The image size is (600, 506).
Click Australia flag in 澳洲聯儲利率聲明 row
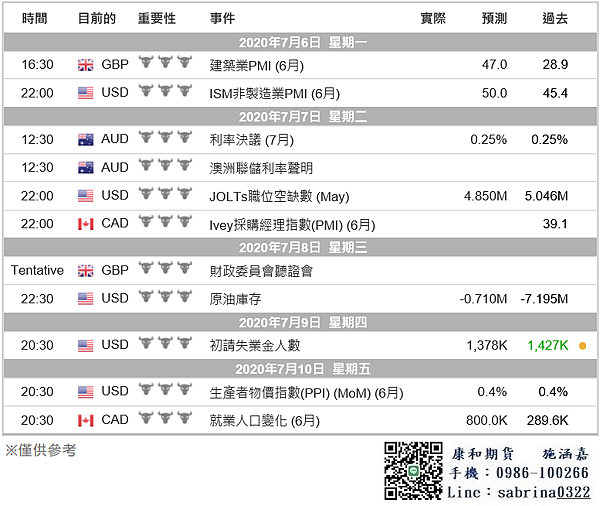coord(85,167)
